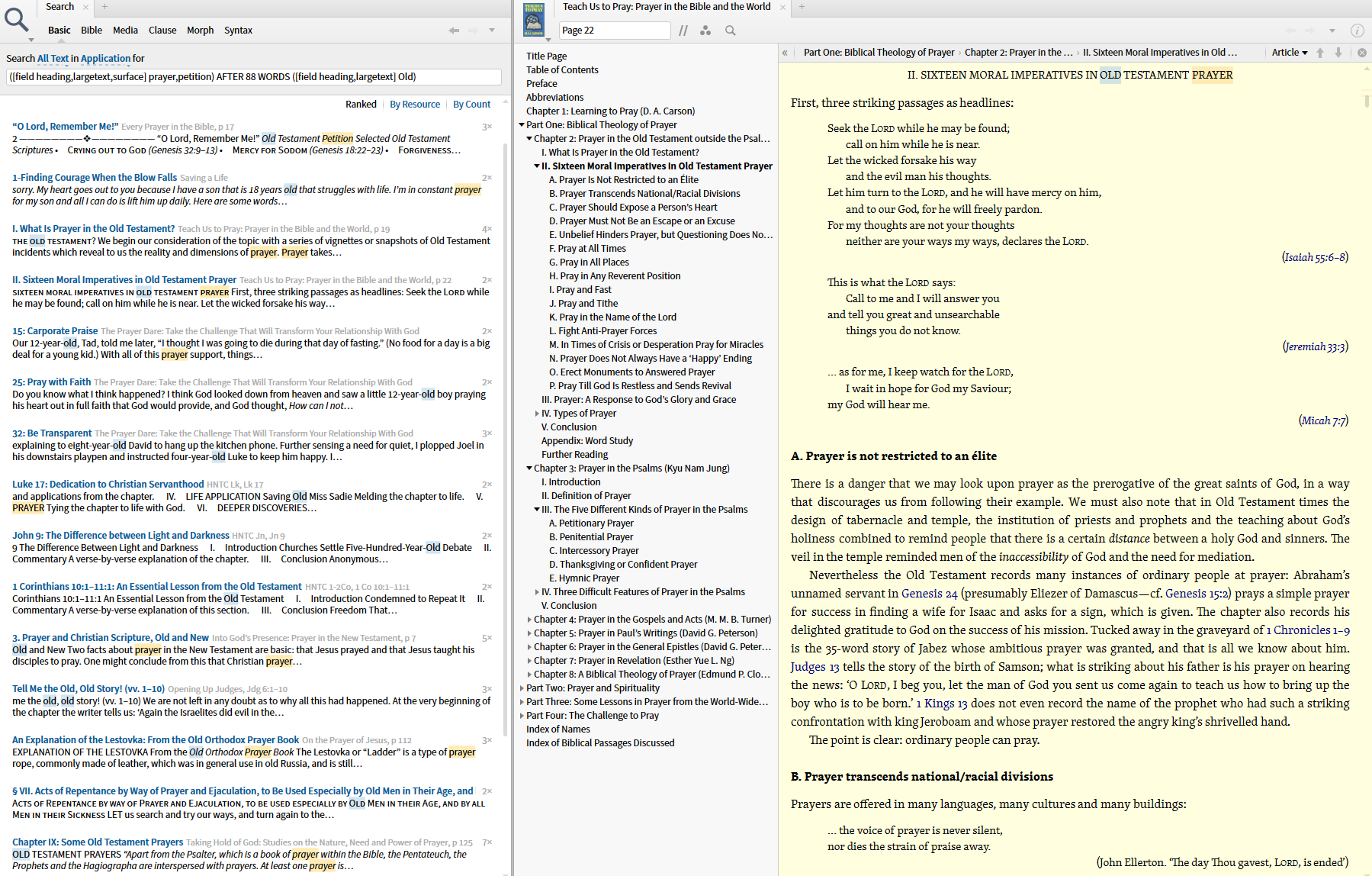The image size is (1372, 876).
Task: Click the search query input box
Action: [x=254, y=77]
